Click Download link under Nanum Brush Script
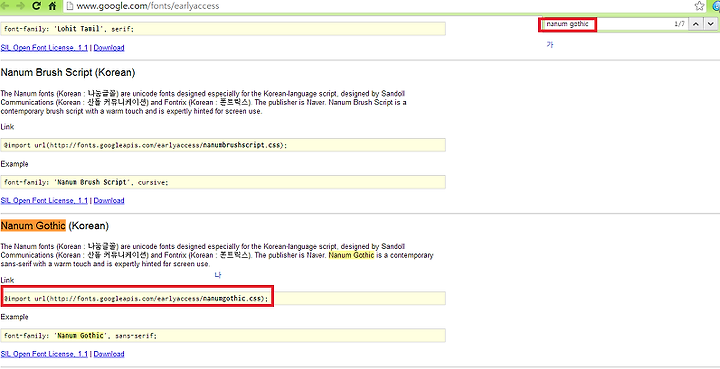Screen dimensions: 720x369 pyautogui.click(x=109, y=201)
